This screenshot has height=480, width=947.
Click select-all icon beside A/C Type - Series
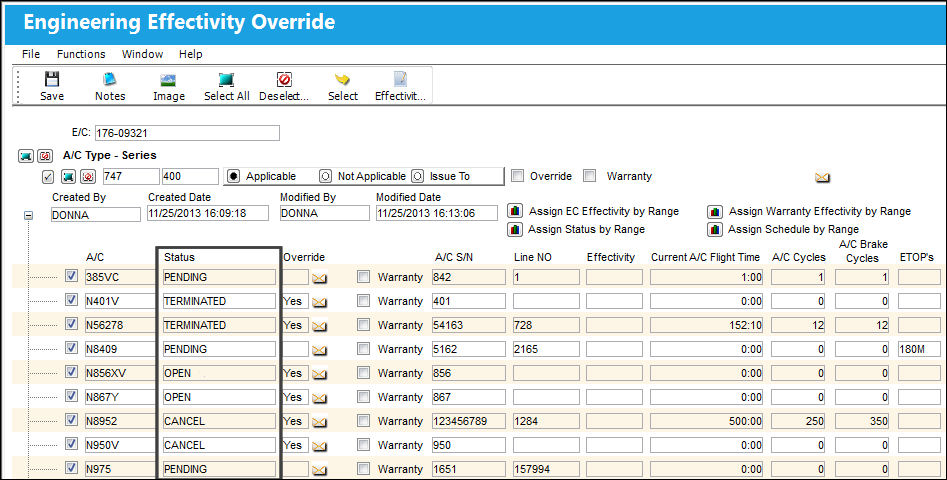26,156
